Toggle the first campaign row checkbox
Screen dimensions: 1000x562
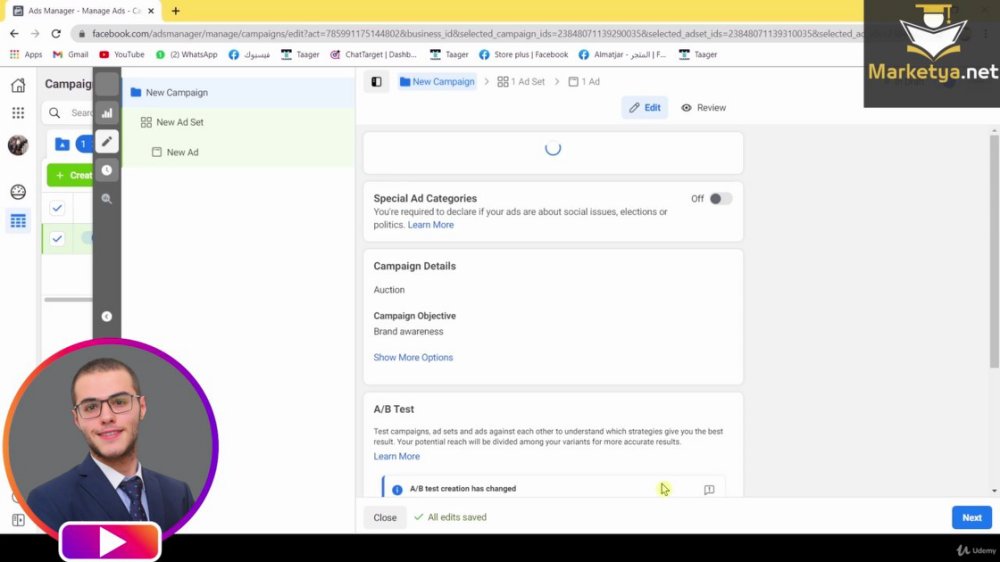coord(57,208)
